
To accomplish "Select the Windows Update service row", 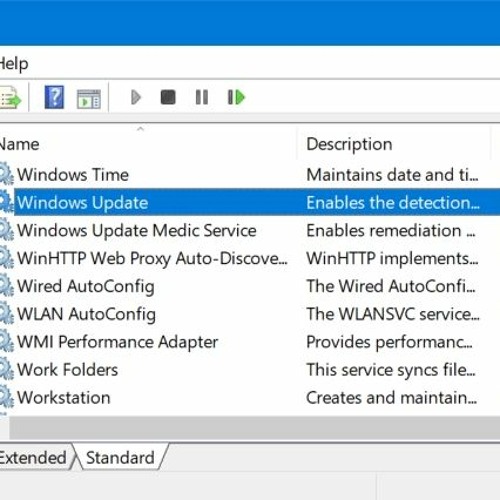I will pos(257,202).
